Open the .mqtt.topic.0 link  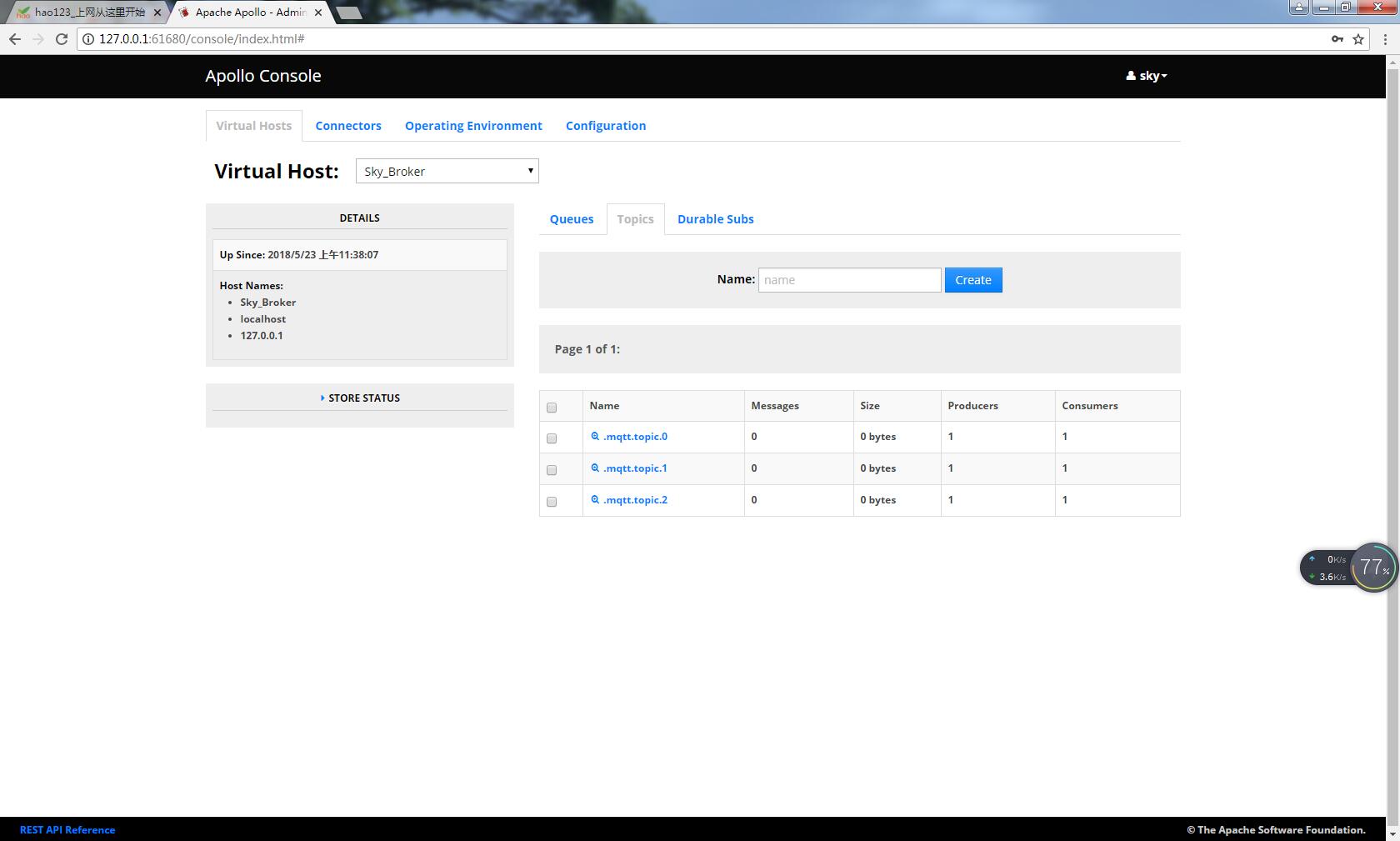click(635, 436)
